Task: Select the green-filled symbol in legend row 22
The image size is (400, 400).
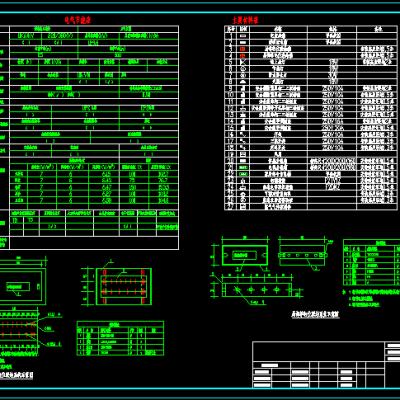Action: [243, 174]
